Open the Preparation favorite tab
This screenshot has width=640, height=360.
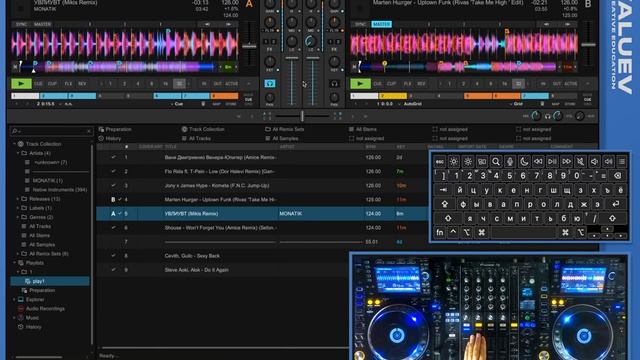[x=115, y=129]
